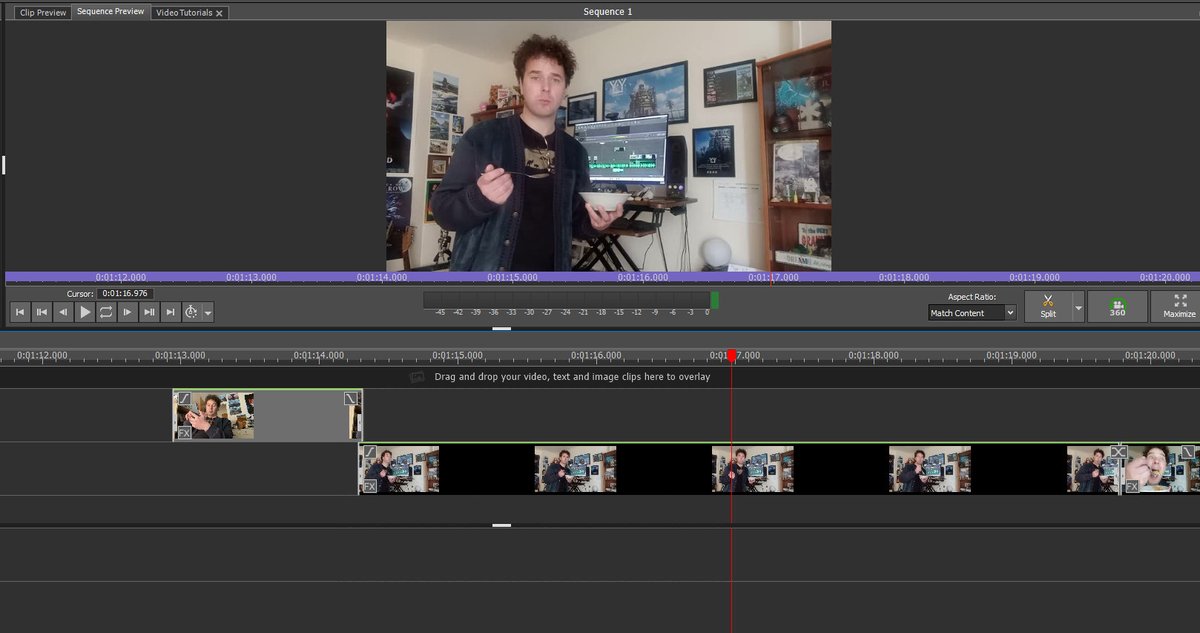1200x633 pixels.
Task: Step forward one frame
Action: pos(128,311)
